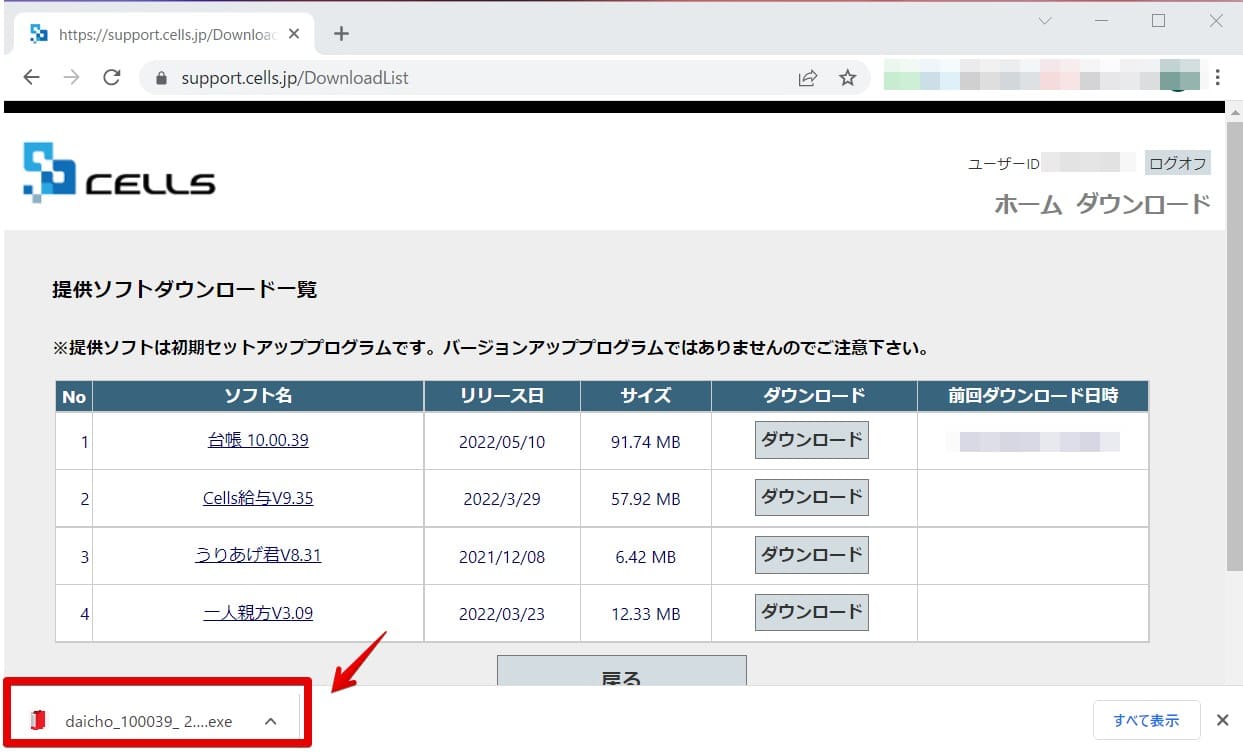Click the Cells logo in the header
1243x752 pixels.
point(119,172)
